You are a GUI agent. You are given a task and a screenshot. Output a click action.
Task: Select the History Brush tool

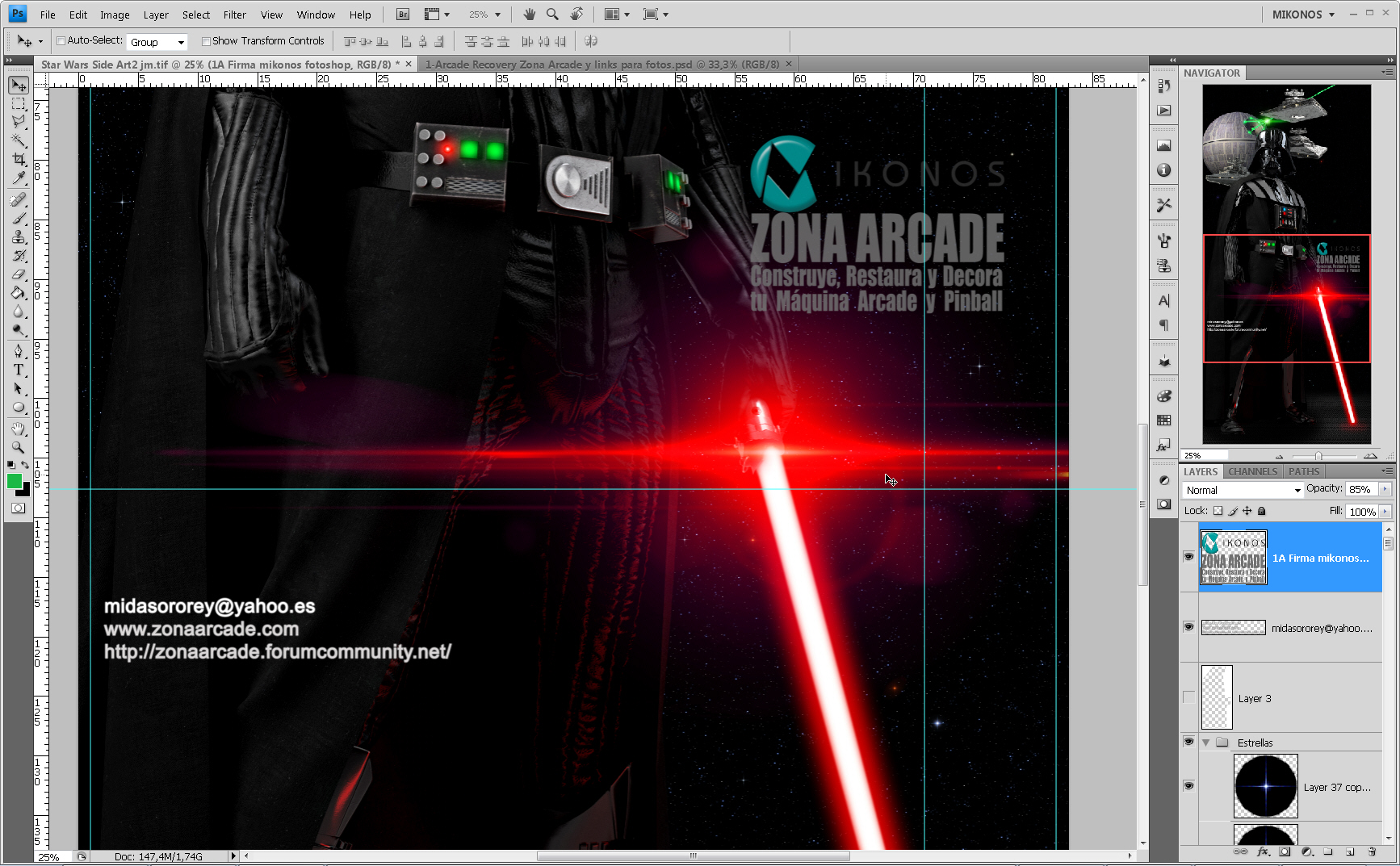point(19,255)
